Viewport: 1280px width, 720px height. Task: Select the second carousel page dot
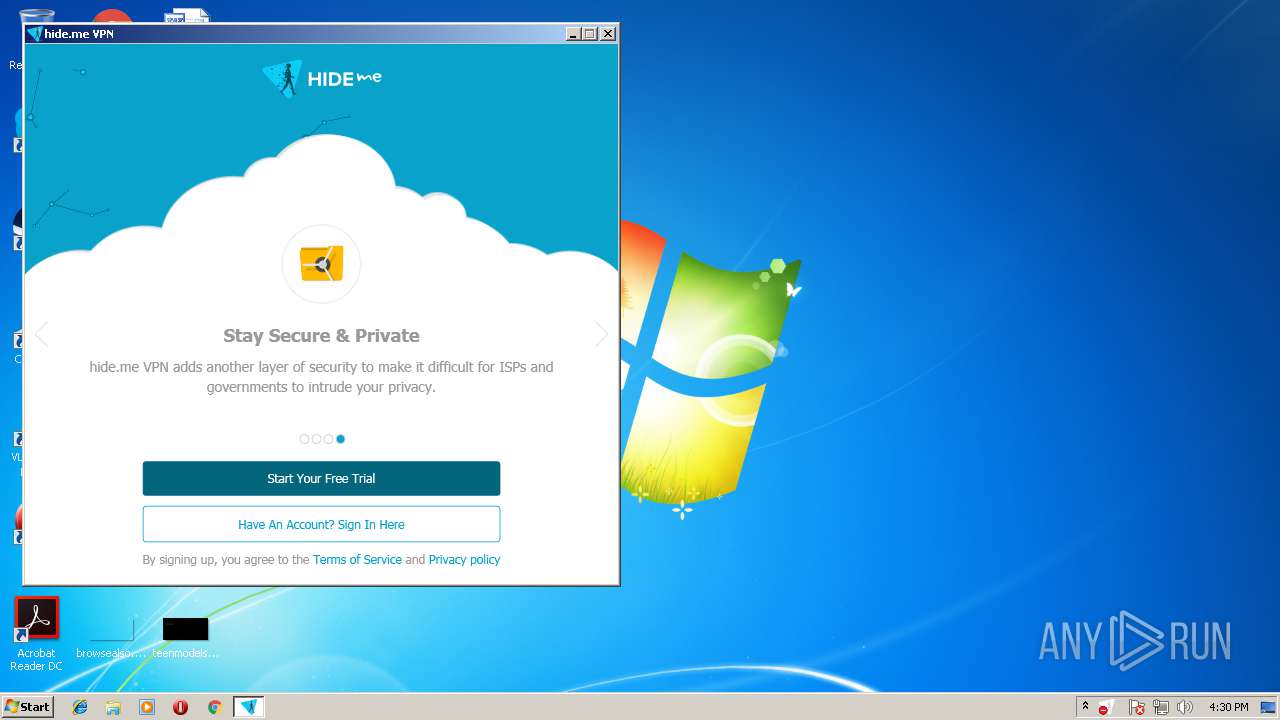click(316, 439)
